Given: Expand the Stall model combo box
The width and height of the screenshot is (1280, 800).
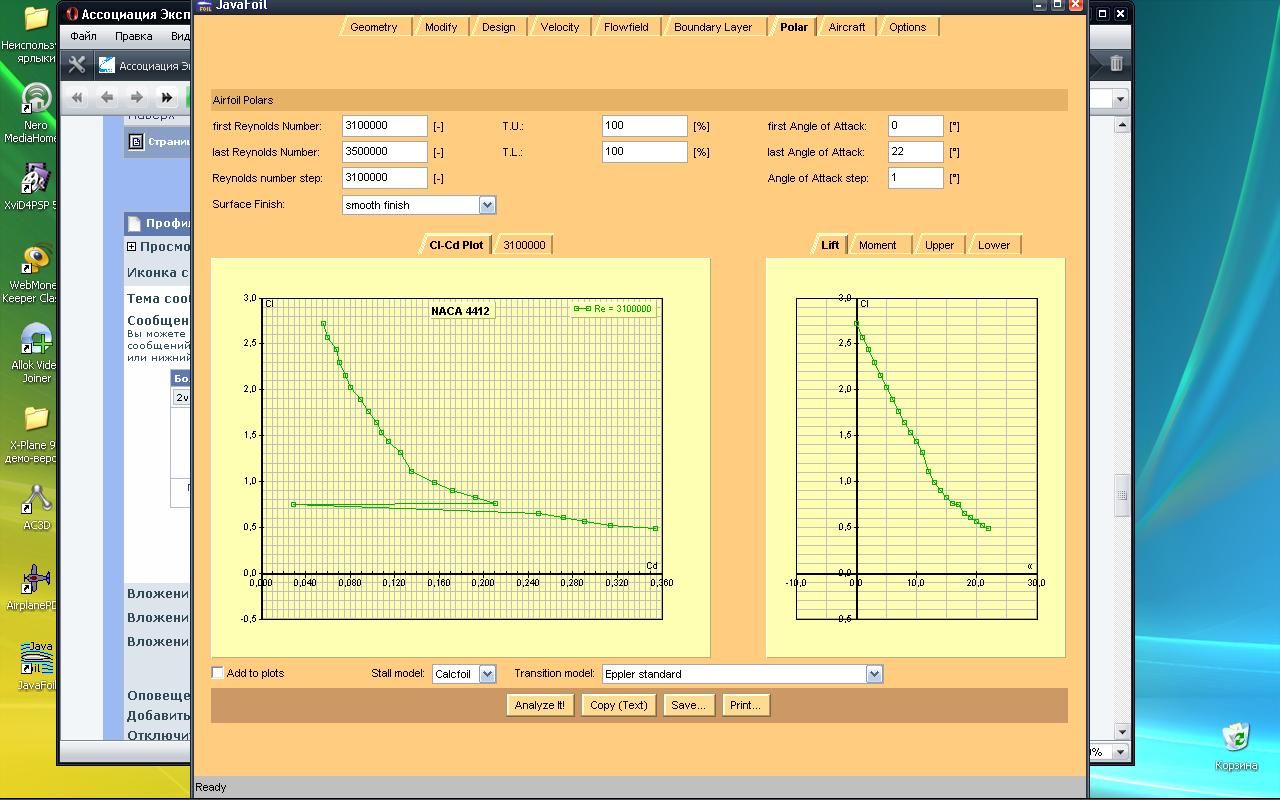Looking at the screenshot, I should [x=487, y=674].
